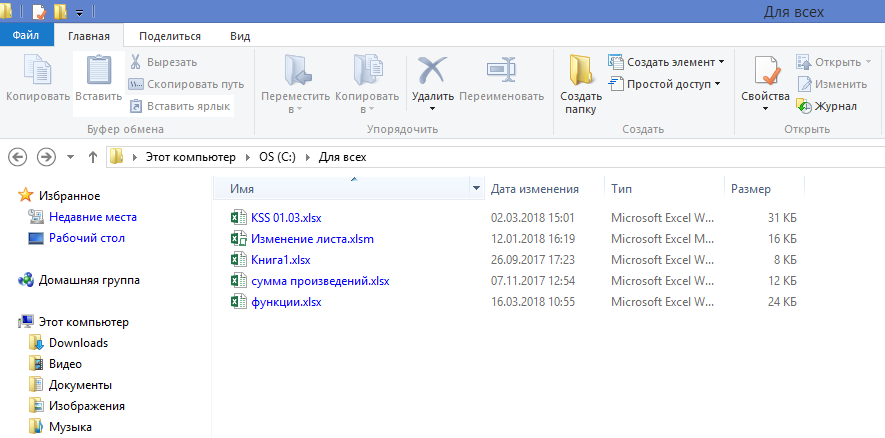Screen dimensions: 885x438
Task: Click Excel icon of Изменение листа.xlsm
Action: coord(238,239)
